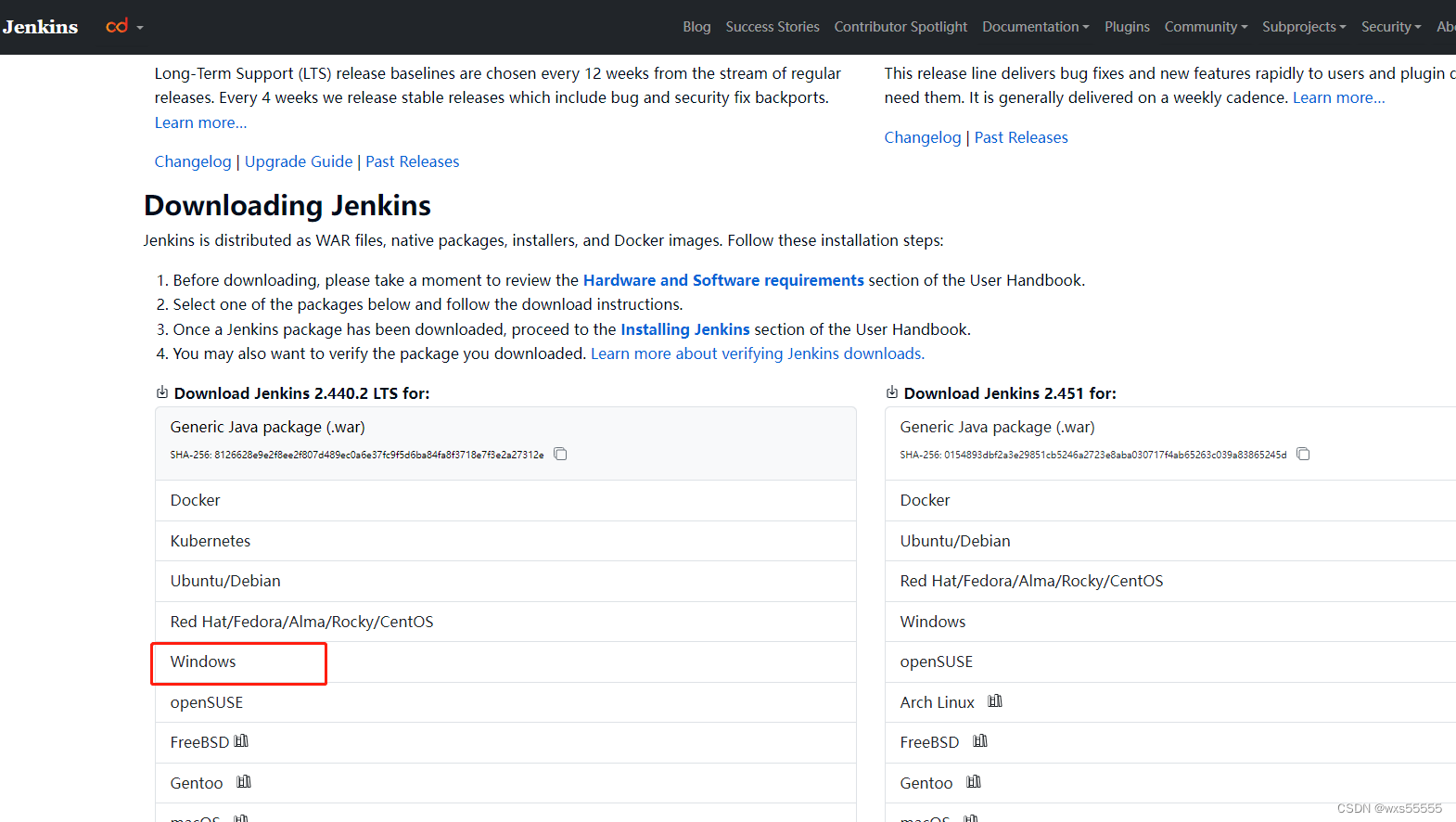Open Success Stories in the navbar
The width and height of the screenshot is (1456, 822).
773,27
